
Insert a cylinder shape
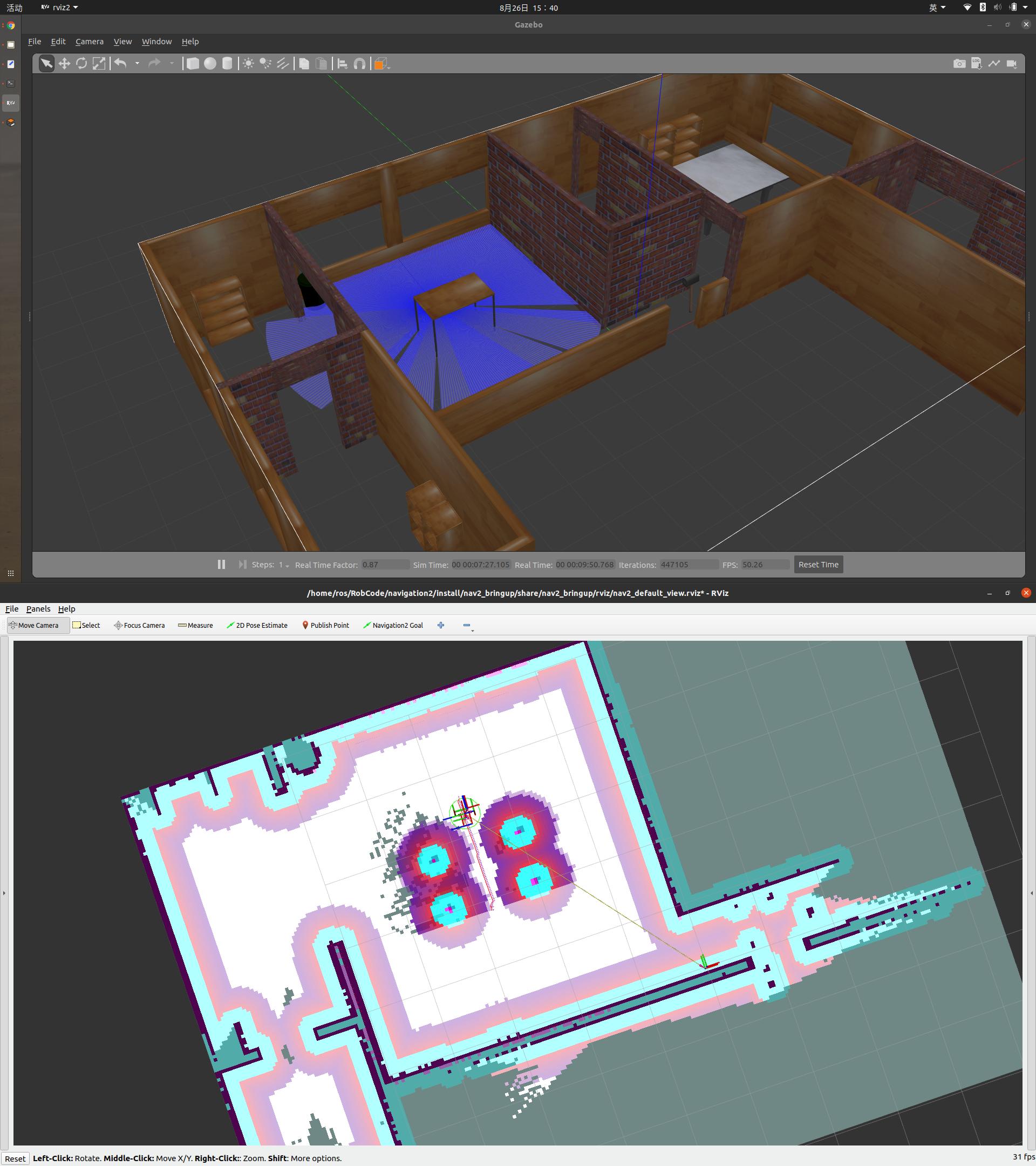click(227, 64)
